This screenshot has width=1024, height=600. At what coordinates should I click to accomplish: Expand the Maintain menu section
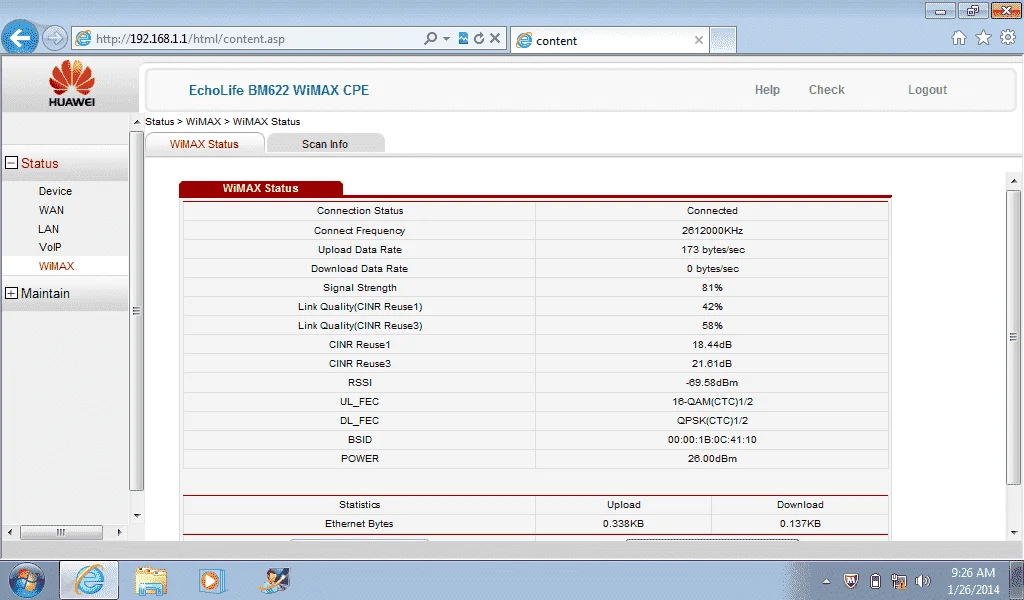click(x=12, y=293)
